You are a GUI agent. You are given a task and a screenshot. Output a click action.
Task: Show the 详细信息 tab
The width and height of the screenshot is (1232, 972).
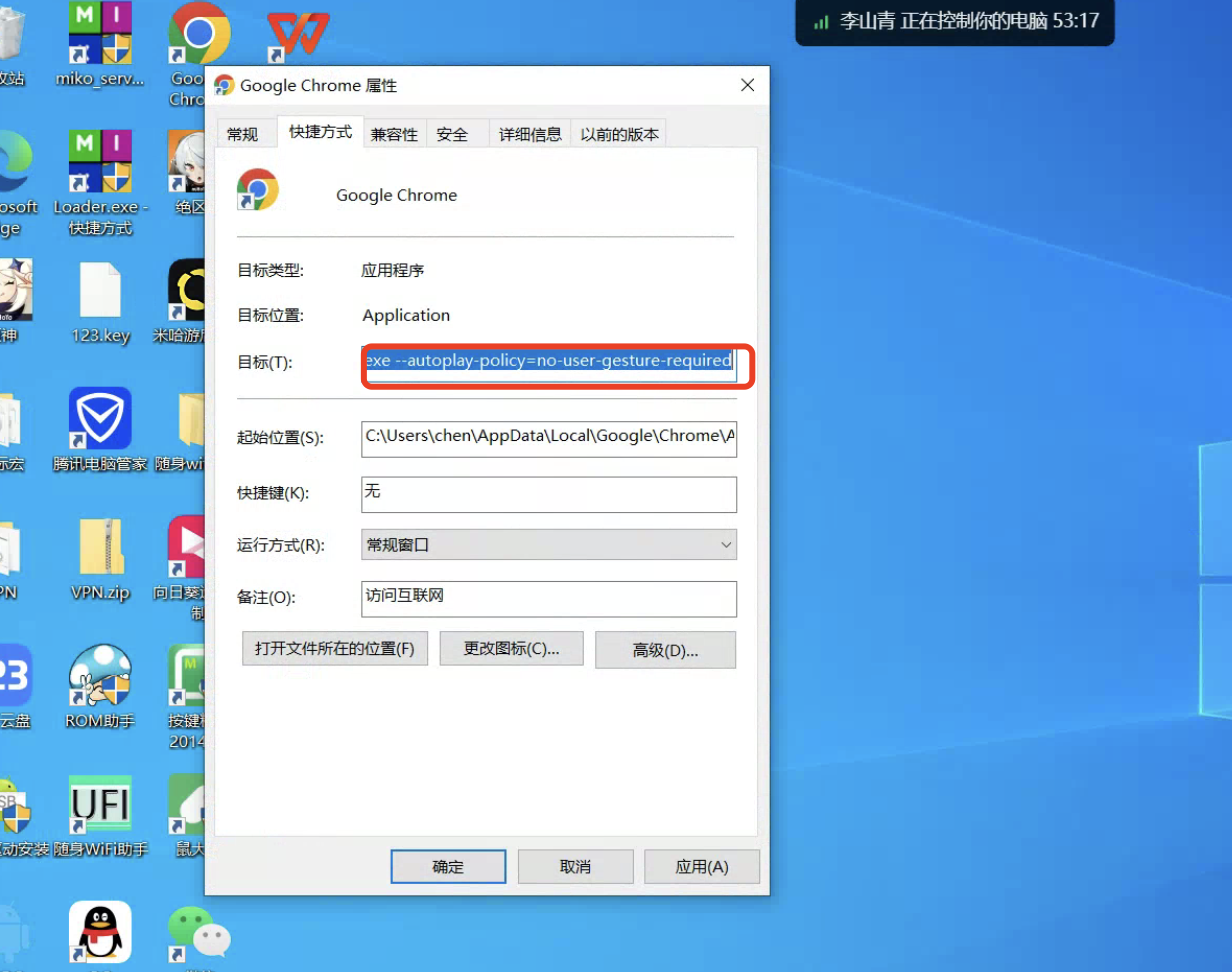[530, 134]
